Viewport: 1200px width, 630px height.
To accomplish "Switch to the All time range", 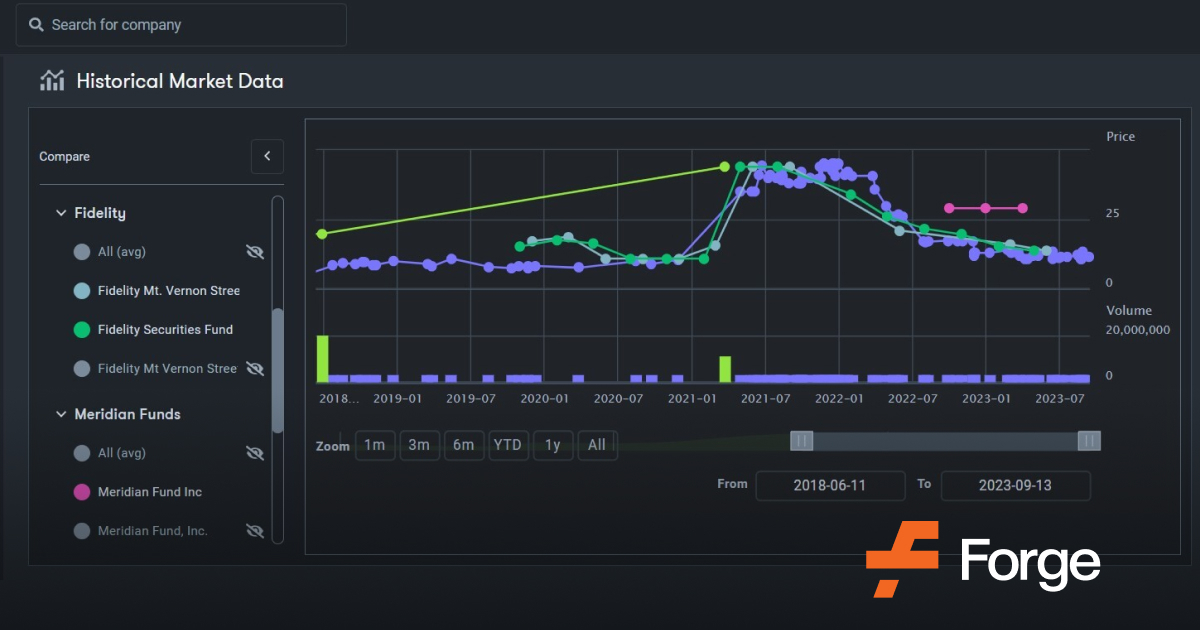I will [597, 445].
